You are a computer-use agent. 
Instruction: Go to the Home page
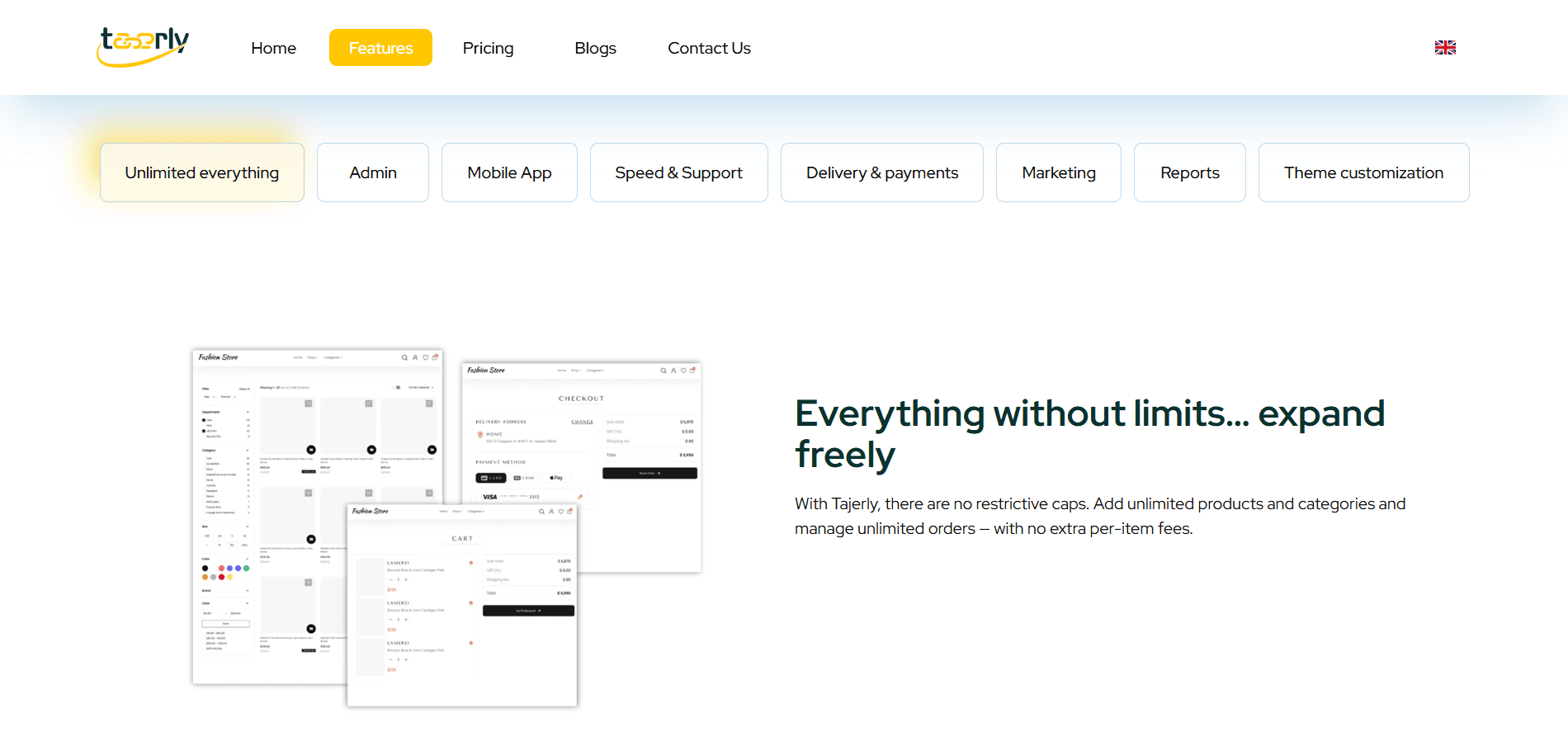click(273, 48)
